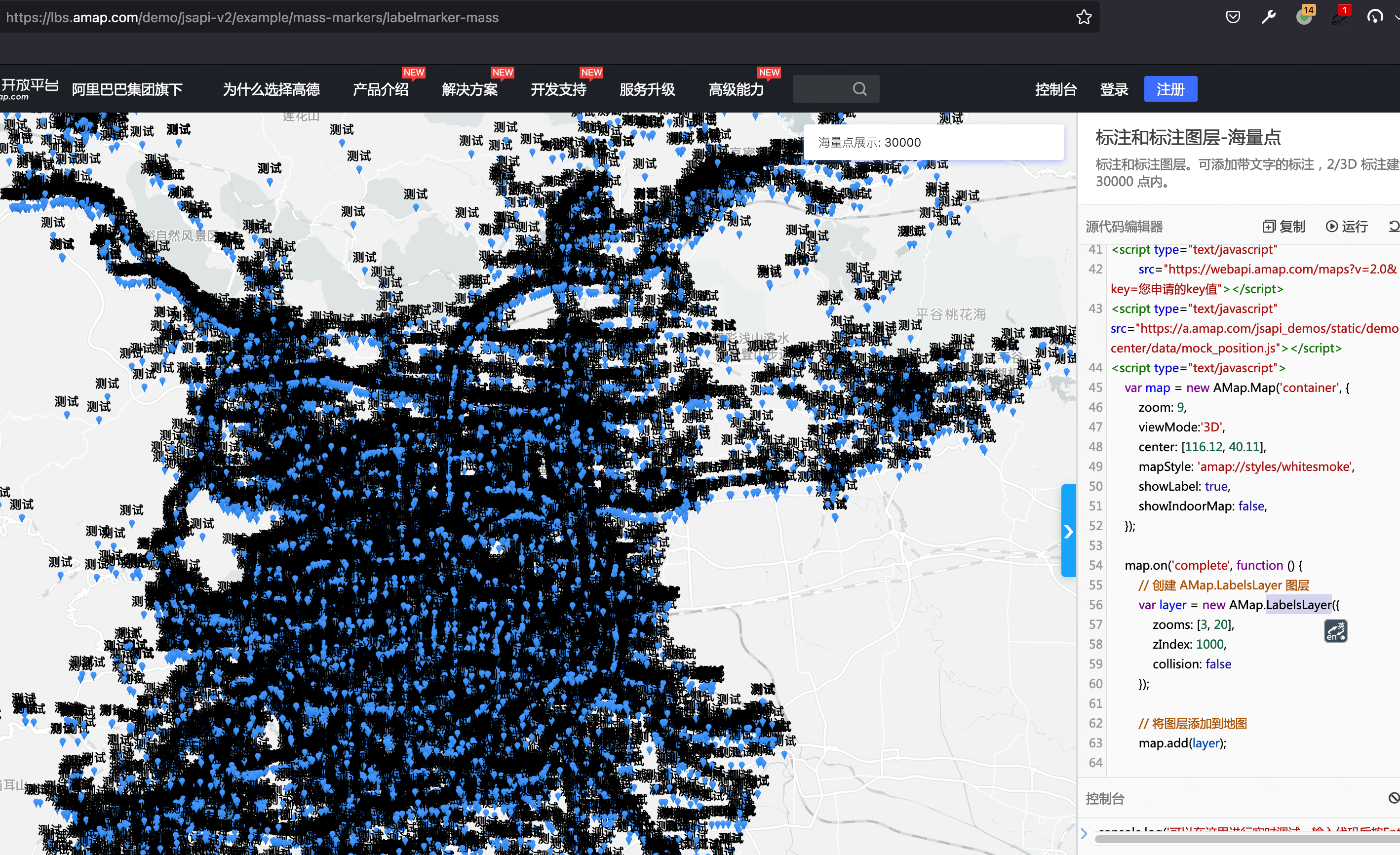Screen dimensions: 1400x855
Task: Copy the source code with 复制 button
Action: (1284, 227)
